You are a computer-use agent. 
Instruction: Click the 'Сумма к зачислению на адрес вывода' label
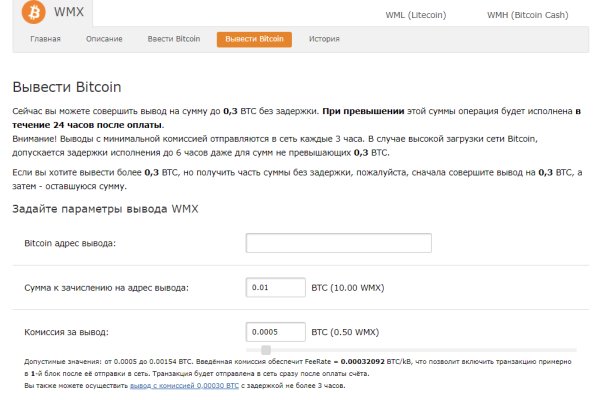tap(106, 287)
